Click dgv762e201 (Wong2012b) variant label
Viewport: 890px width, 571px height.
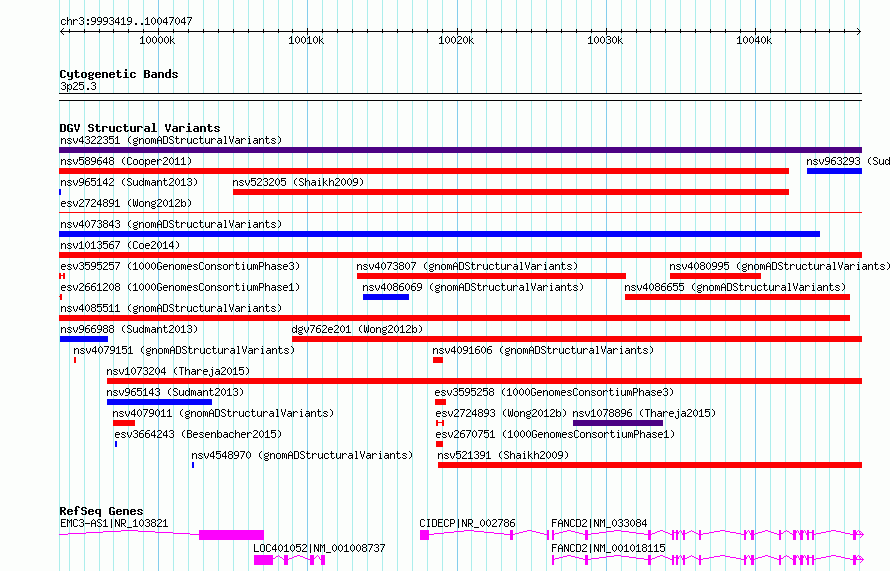tap(357, 329)
